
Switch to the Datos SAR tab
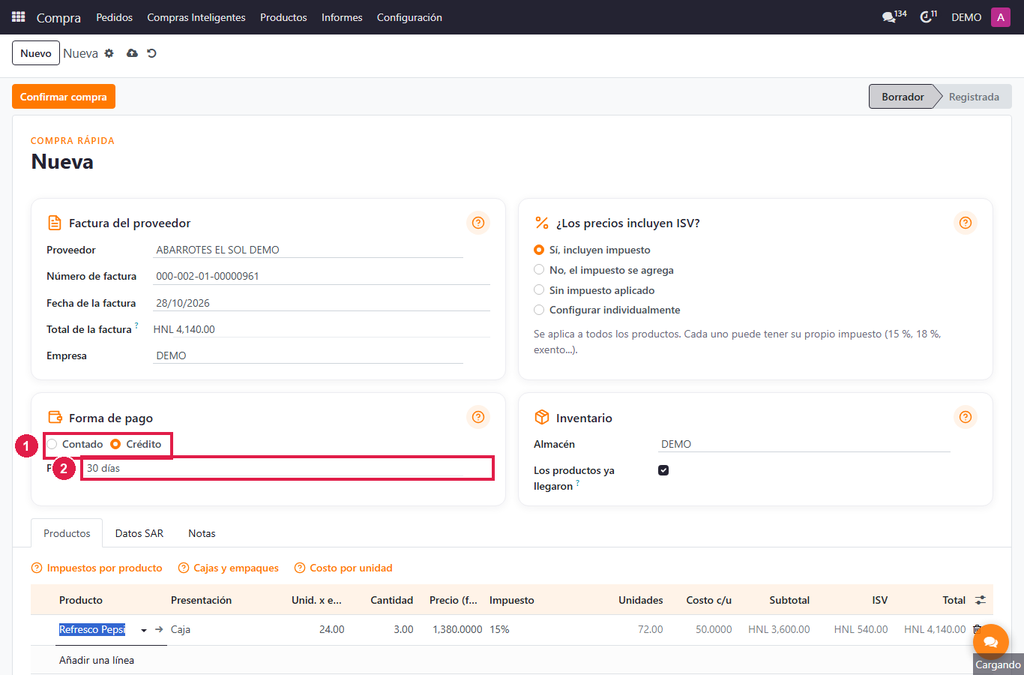pyautogui.click(x=139, y=533)
